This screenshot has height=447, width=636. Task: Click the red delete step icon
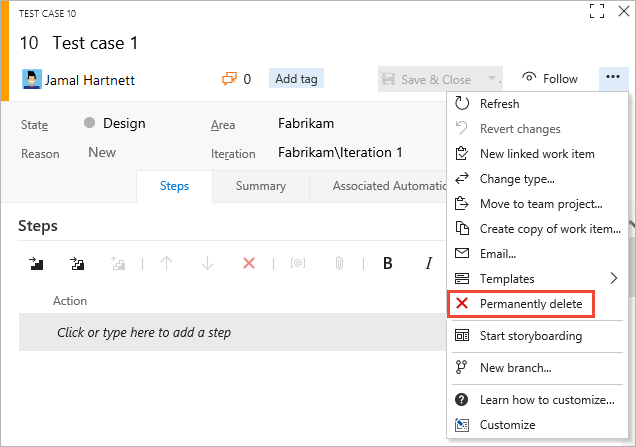249,264
